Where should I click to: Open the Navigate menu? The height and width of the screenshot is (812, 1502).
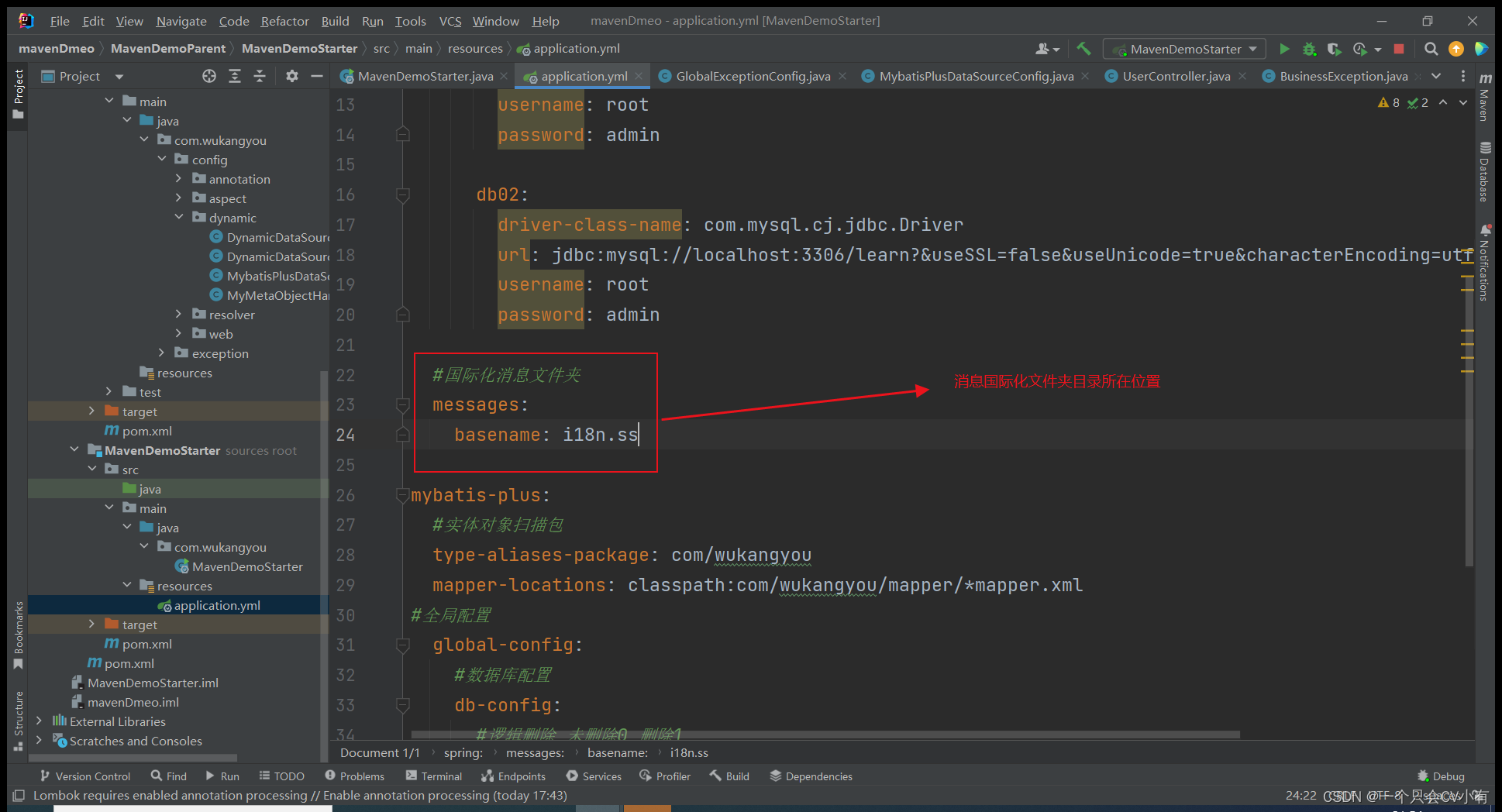coord(181,21)
